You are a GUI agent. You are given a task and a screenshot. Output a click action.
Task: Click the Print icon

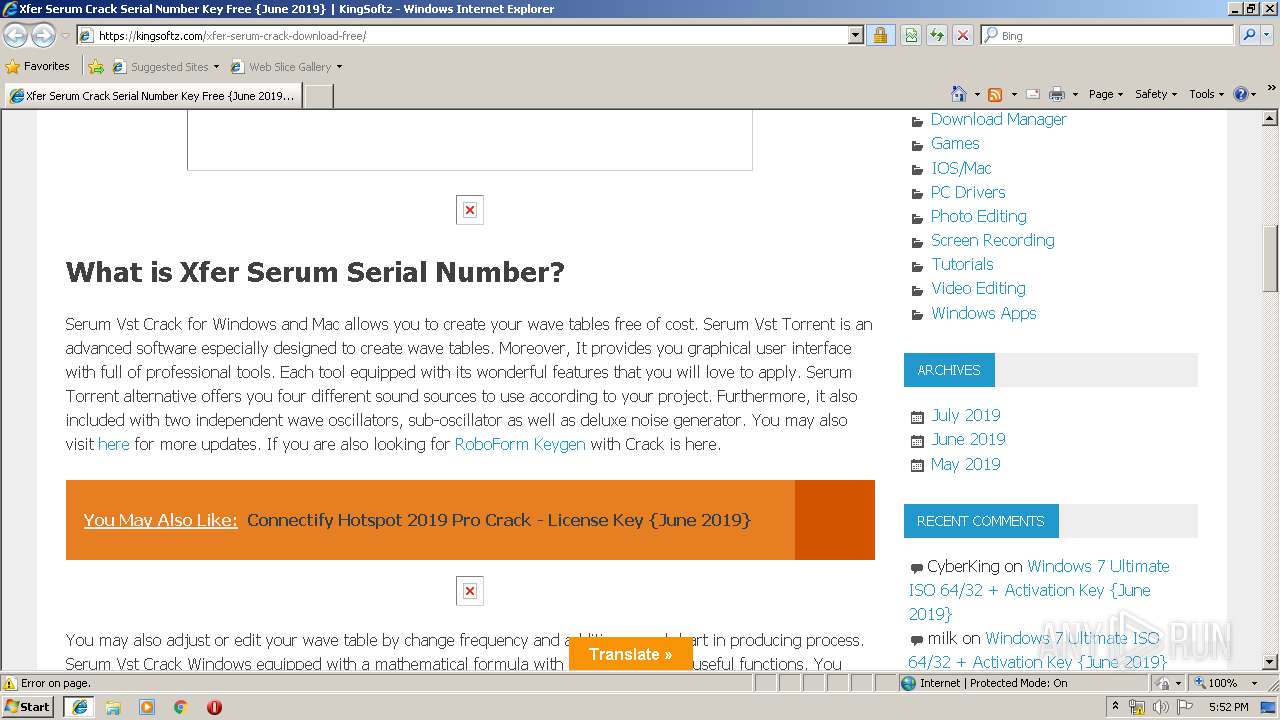coord(1057,94)
